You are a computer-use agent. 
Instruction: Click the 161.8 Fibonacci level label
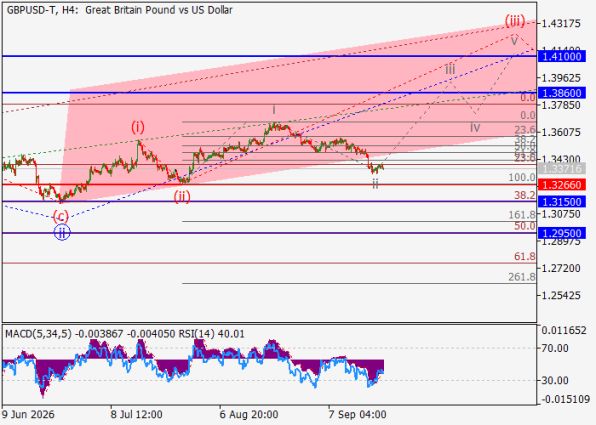click(522, 215)
